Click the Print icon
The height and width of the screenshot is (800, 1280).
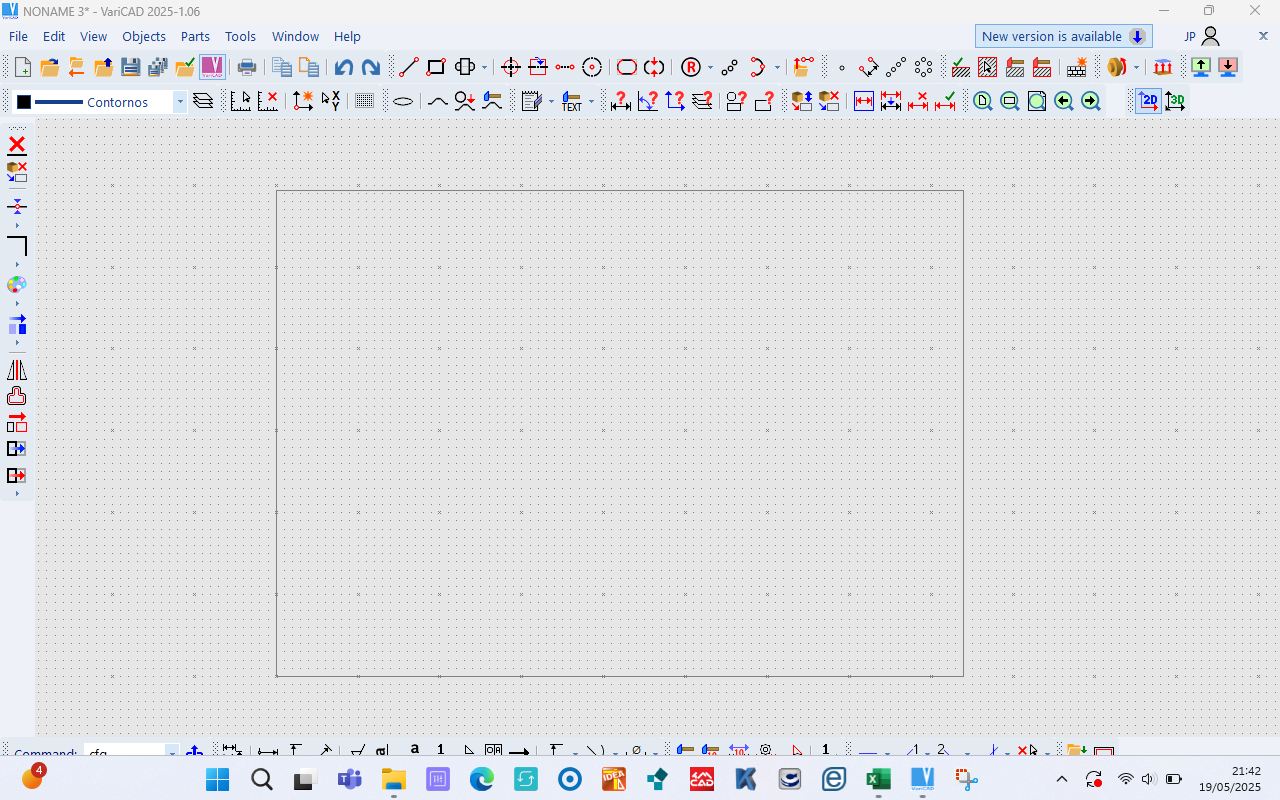click(x=246, y=67)
